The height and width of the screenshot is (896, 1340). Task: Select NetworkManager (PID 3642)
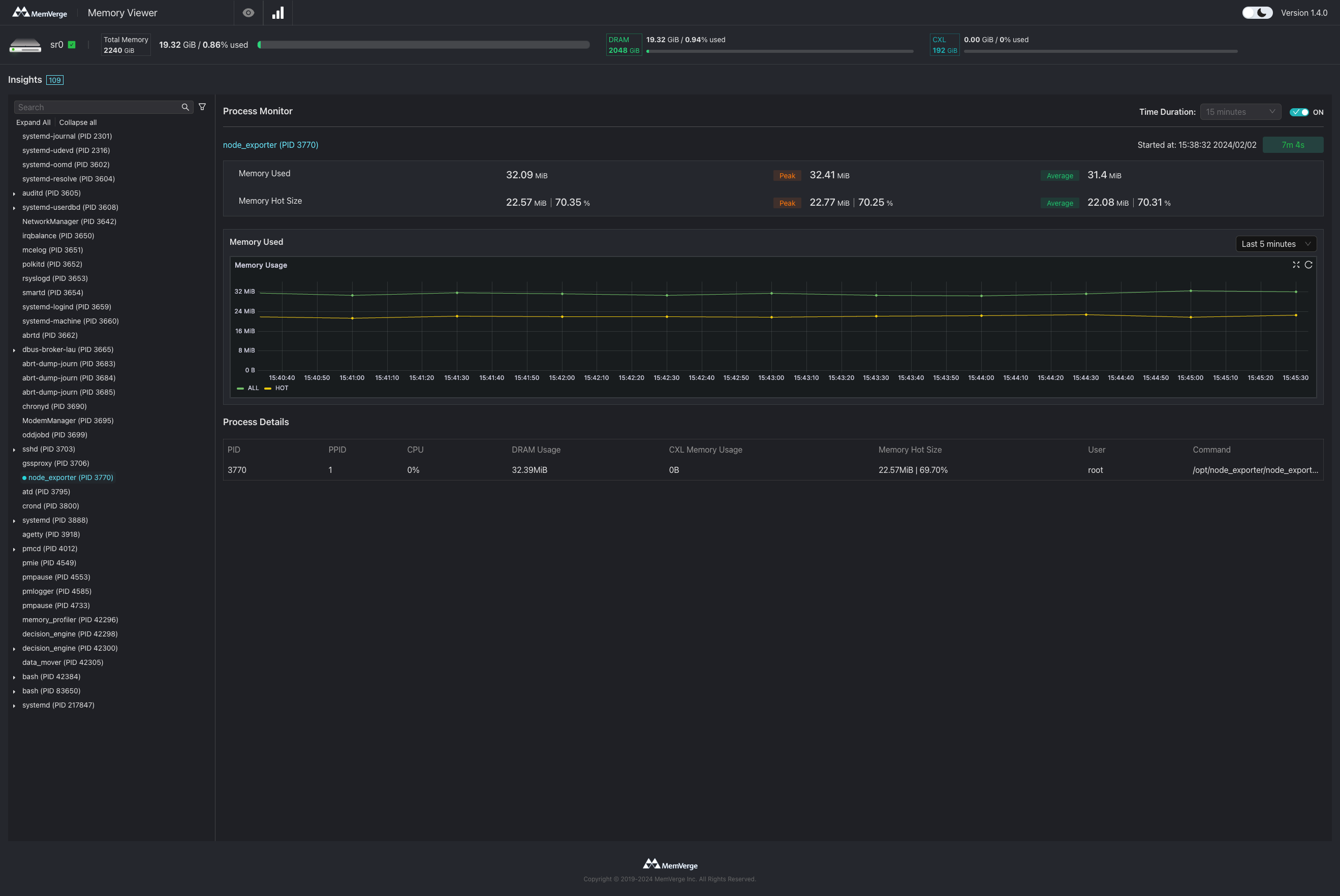point(69,221)
